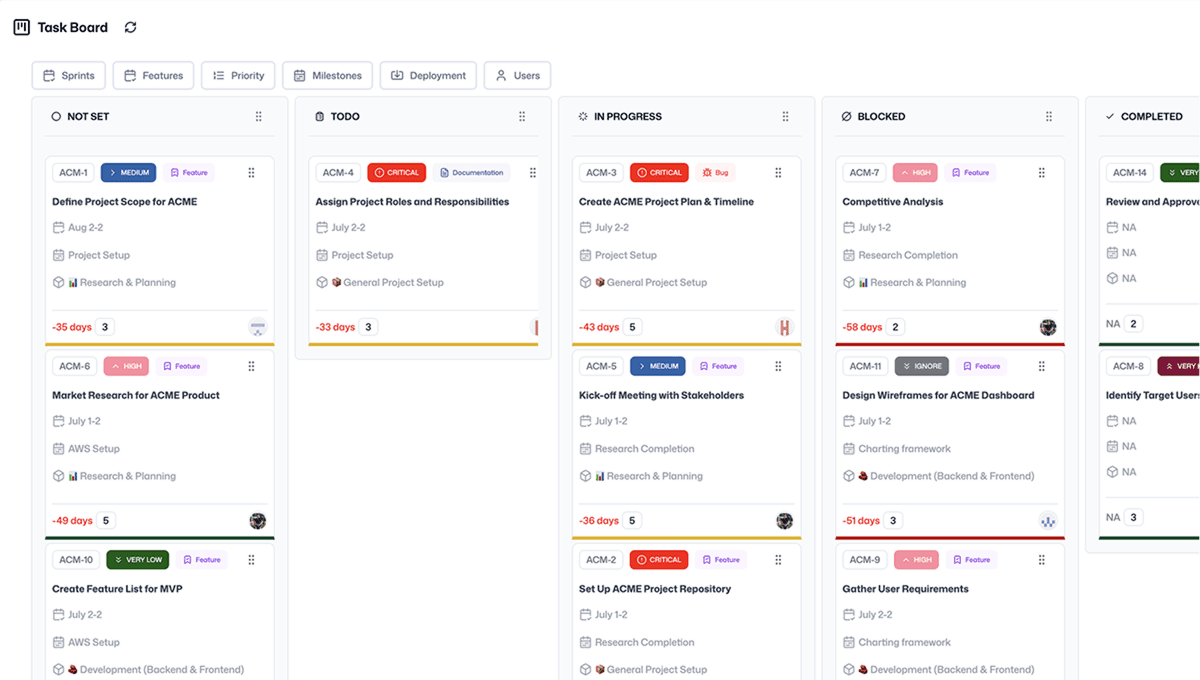
Task: Click the refresh icon beside Task Board
Action: pyautogui.click(x=130, y=27)
